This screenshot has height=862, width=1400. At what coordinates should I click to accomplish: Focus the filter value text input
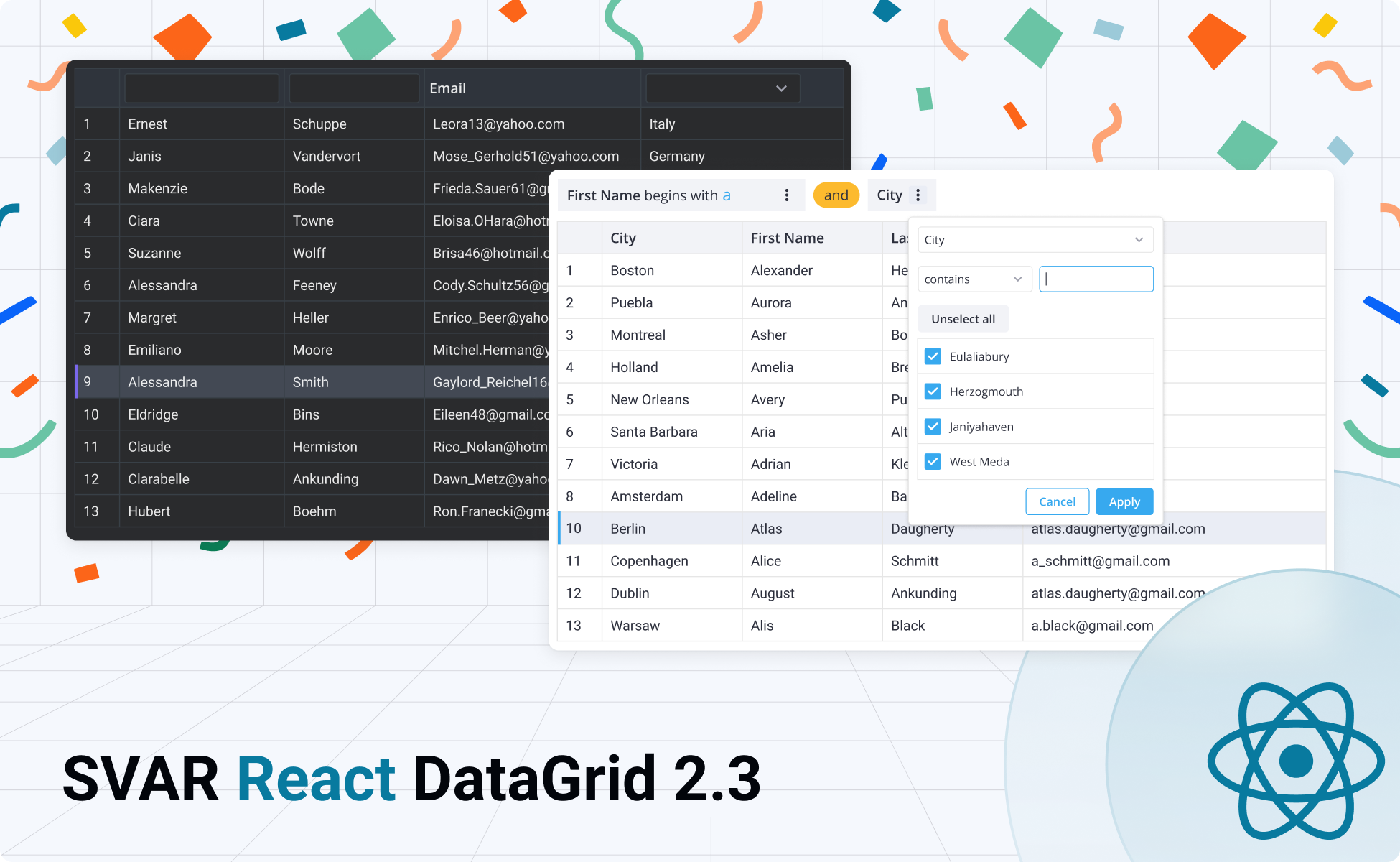pyautogui.click(x=1096, y=279)
